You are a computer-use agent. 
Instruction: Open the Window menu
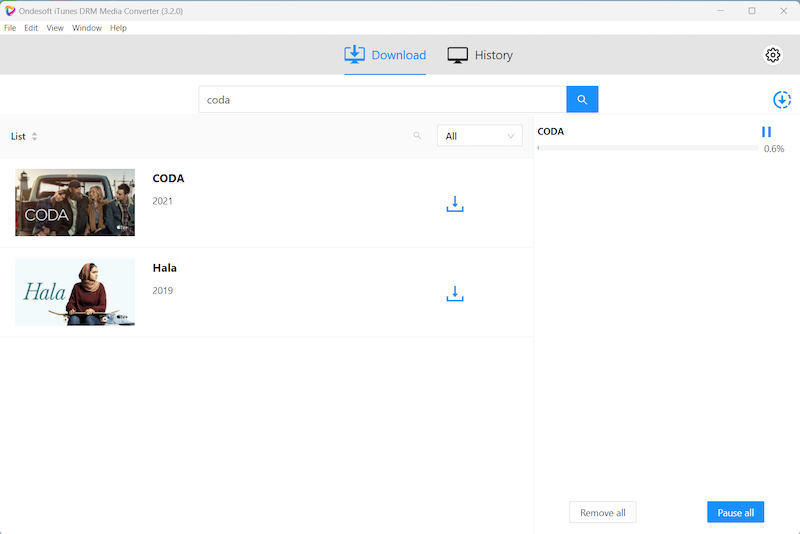click(87, 28)
